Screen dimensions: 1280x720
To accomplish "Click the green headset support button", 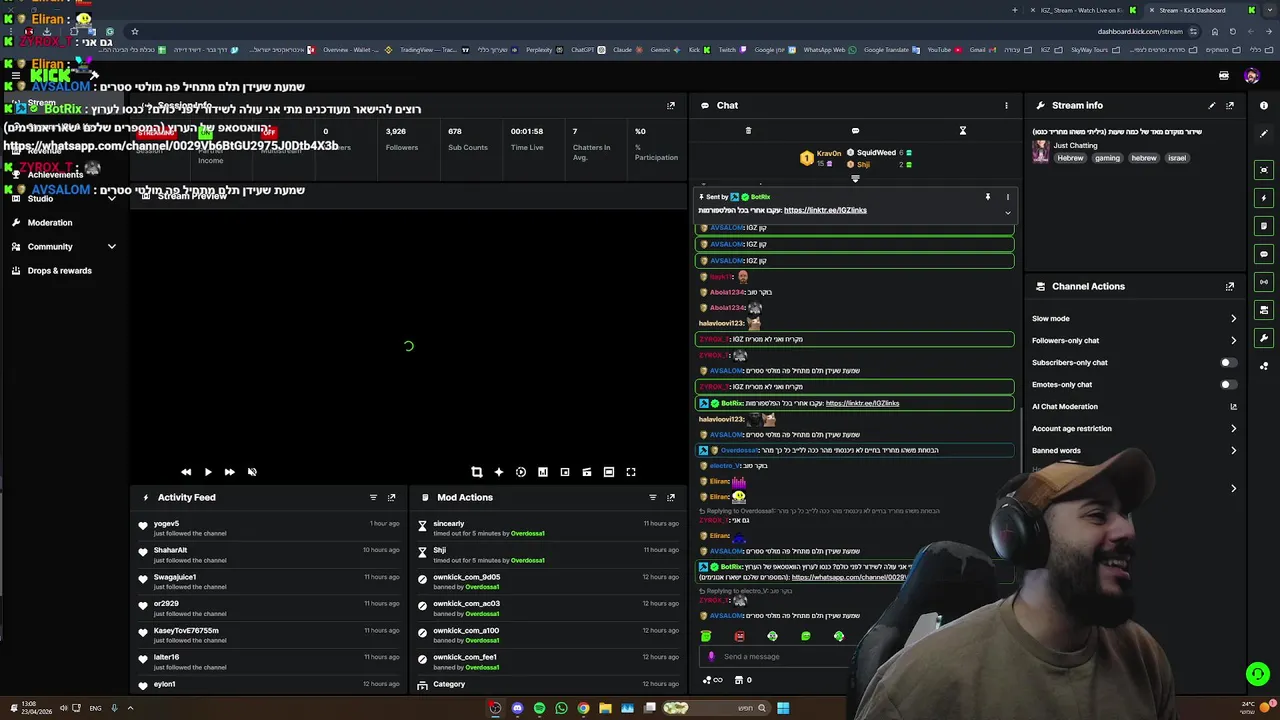I will (1258, 674).
